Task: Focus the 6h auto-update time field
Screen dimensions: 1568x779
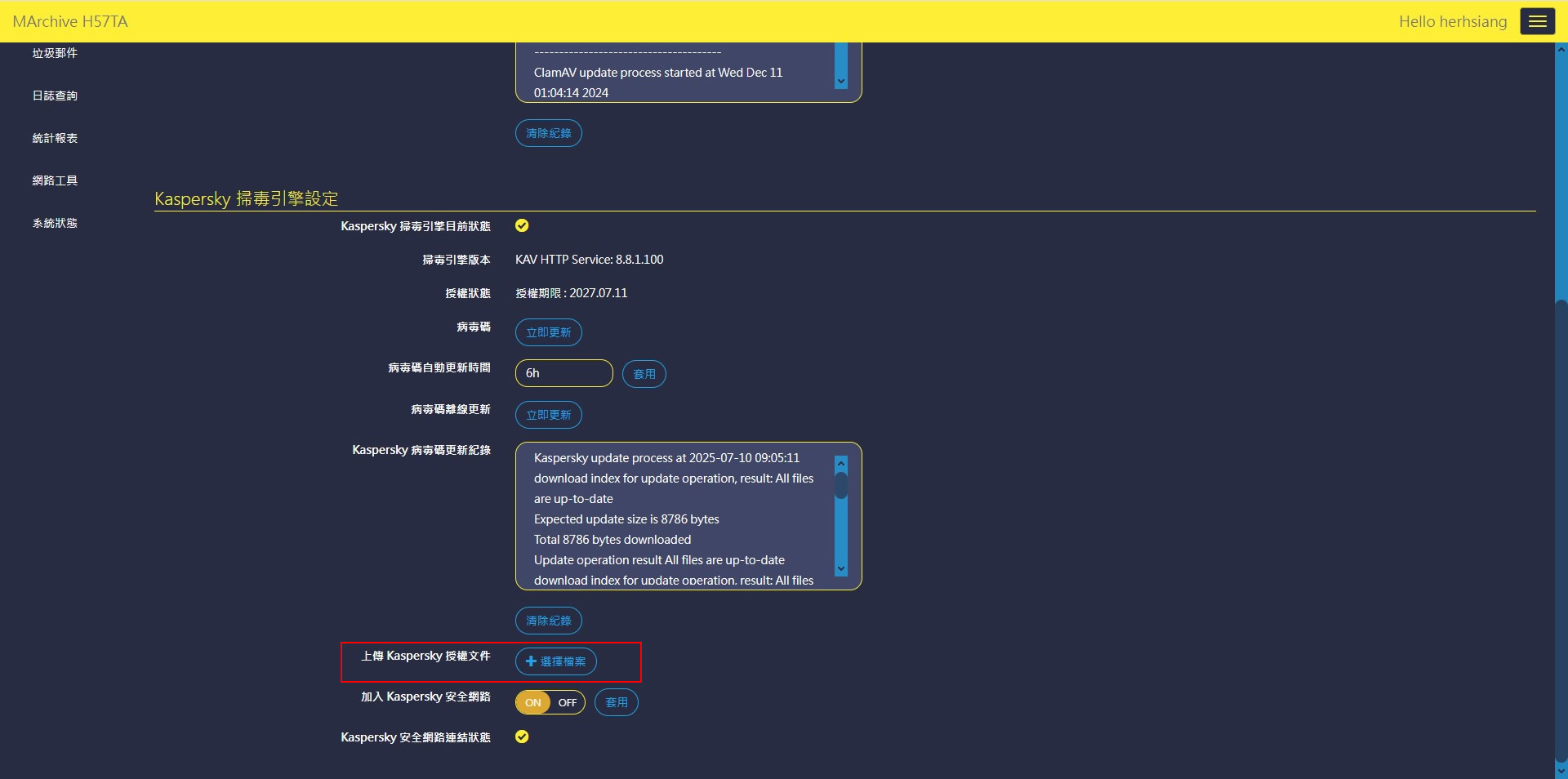Action: point(563,373)
